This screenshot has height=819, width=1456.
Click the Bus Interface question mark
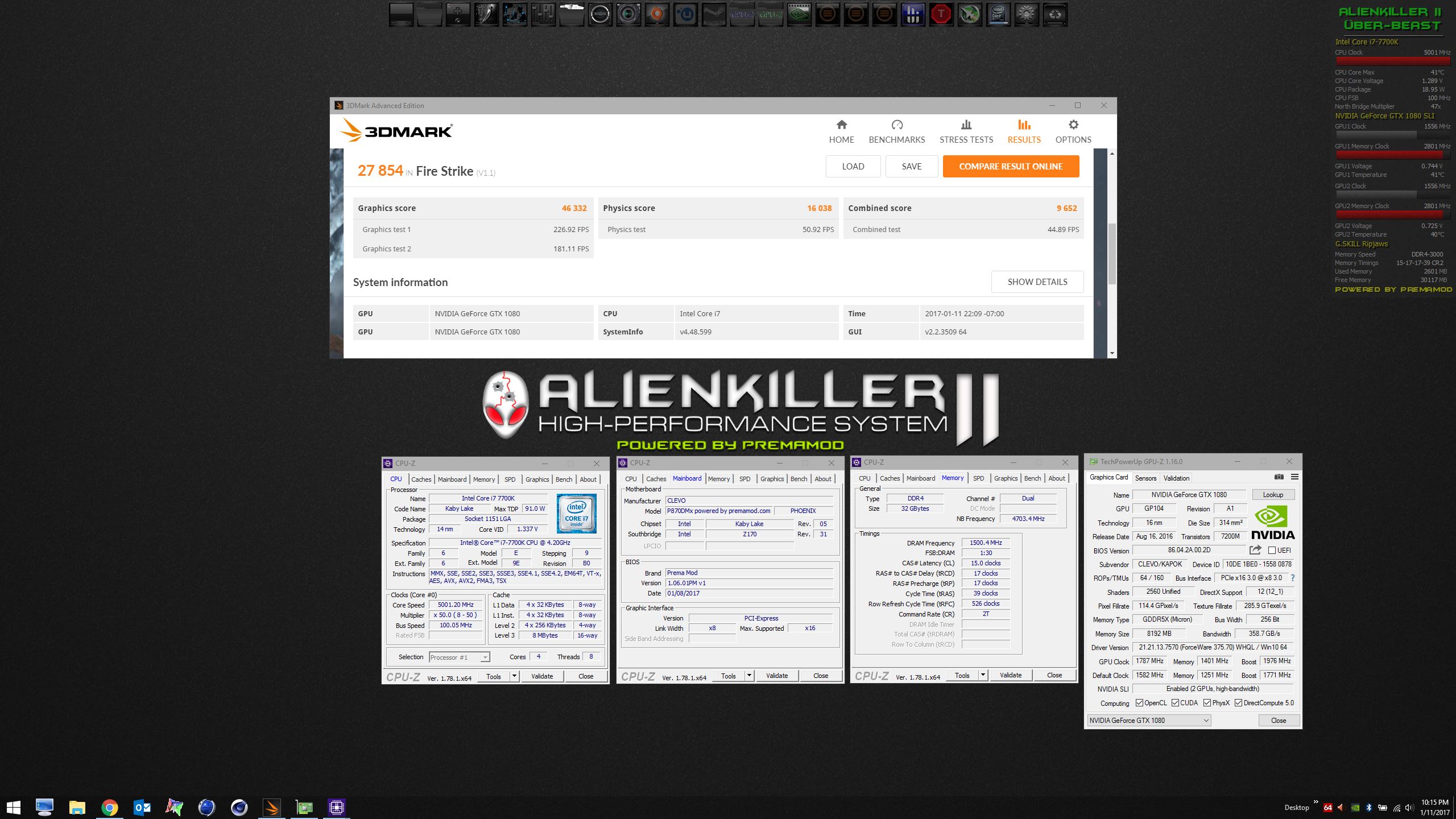(x=1293, y=578)
